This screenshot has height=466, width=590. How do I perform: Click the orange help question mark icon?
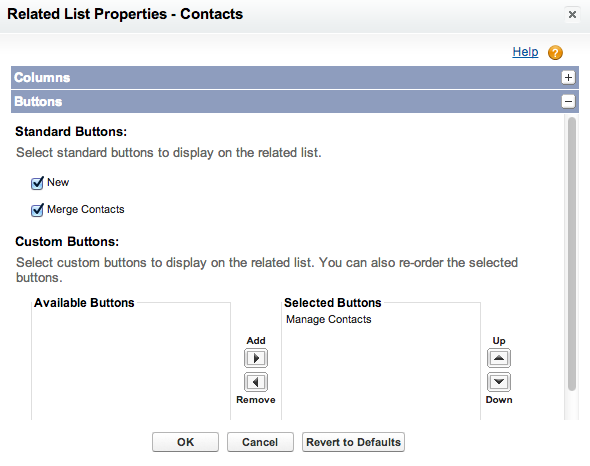point(555,53)
